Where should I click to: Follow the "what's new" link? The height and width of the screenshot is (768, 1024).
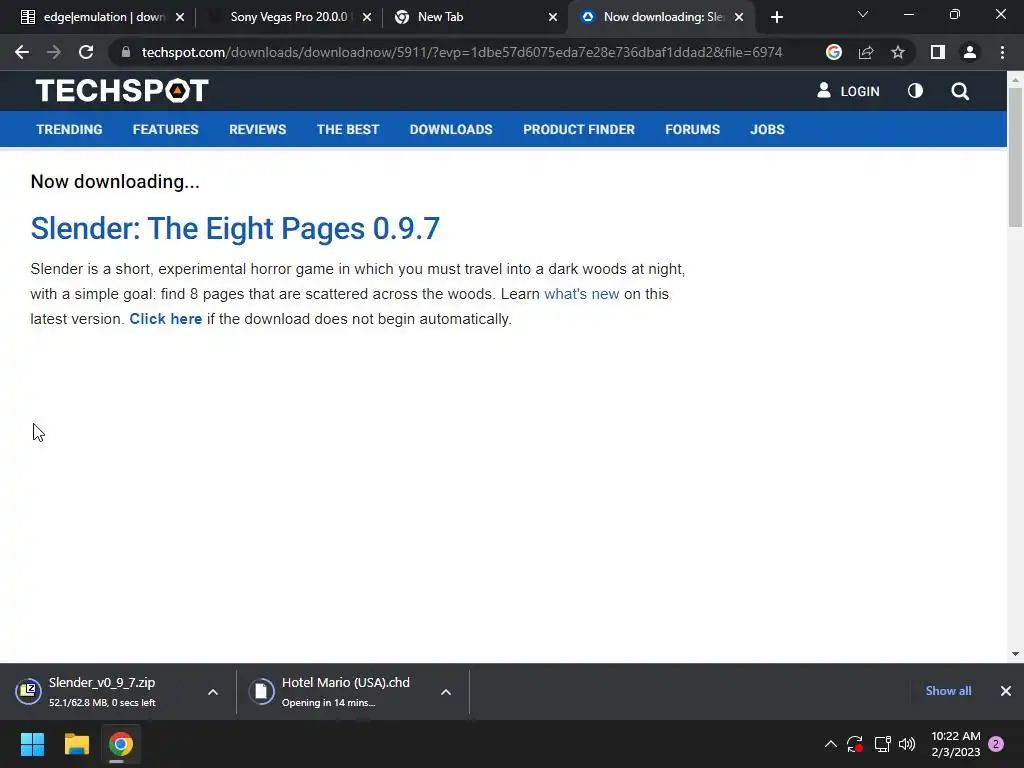pyautogui.click(x=582, y=294)
